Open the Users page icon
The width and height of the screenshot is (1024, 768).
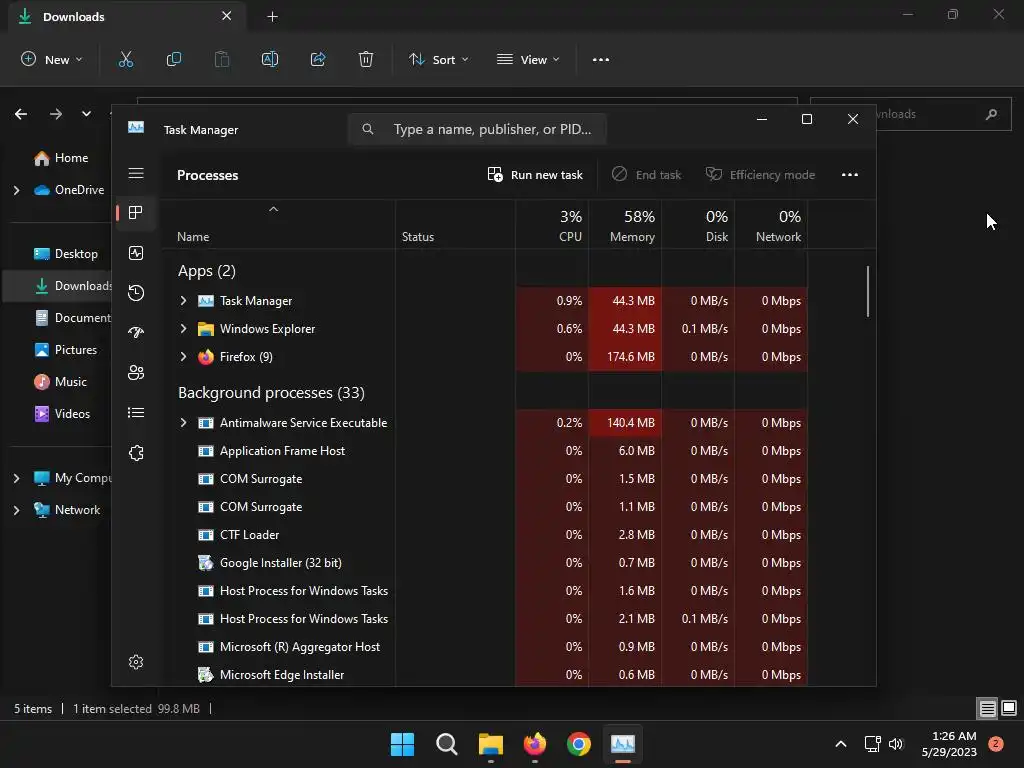click(x=136, y=373)
